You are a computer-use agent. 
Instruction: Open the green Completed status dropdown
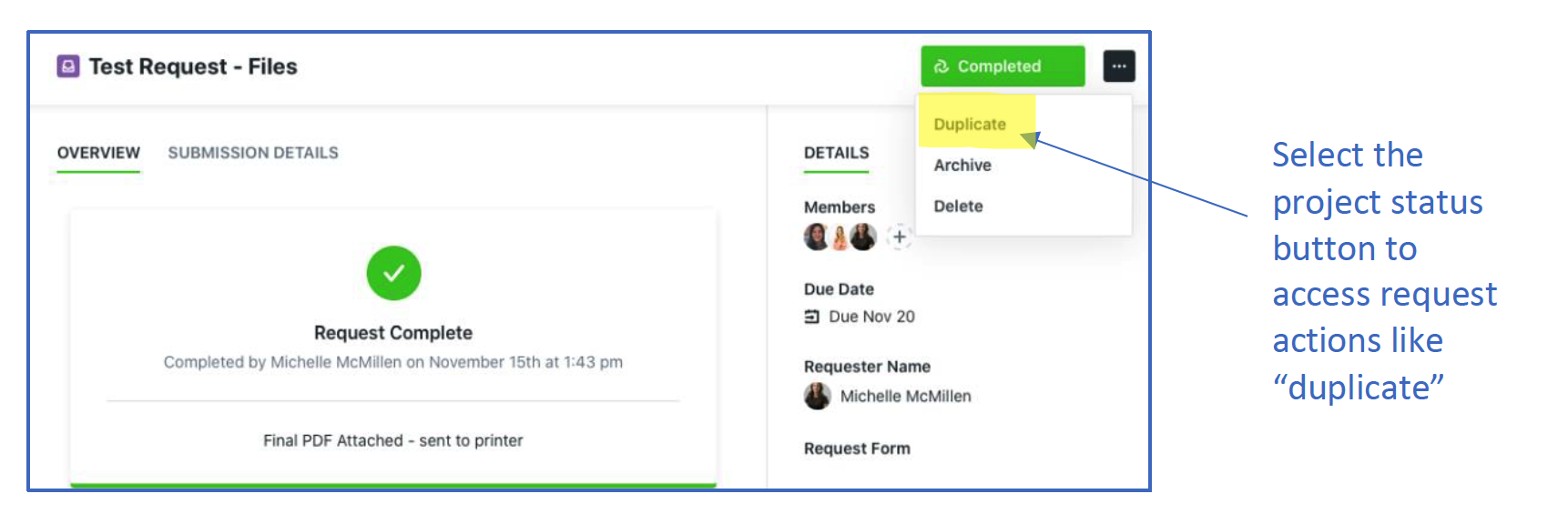point(1002,66)
